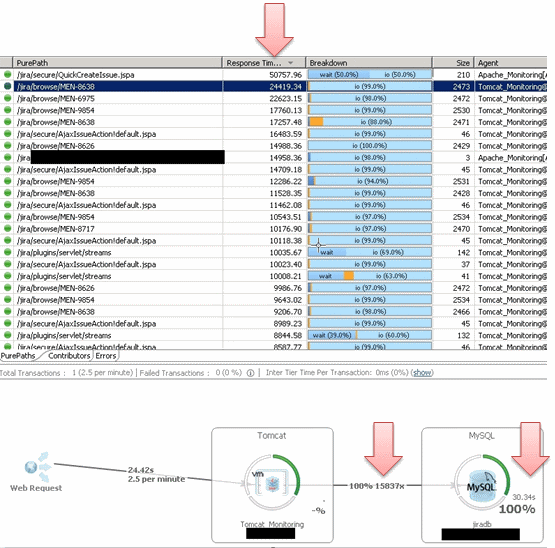Click response time value 11528.35
Image resolution: width=555 pixels, height=548 pixels.
[285, 193]
